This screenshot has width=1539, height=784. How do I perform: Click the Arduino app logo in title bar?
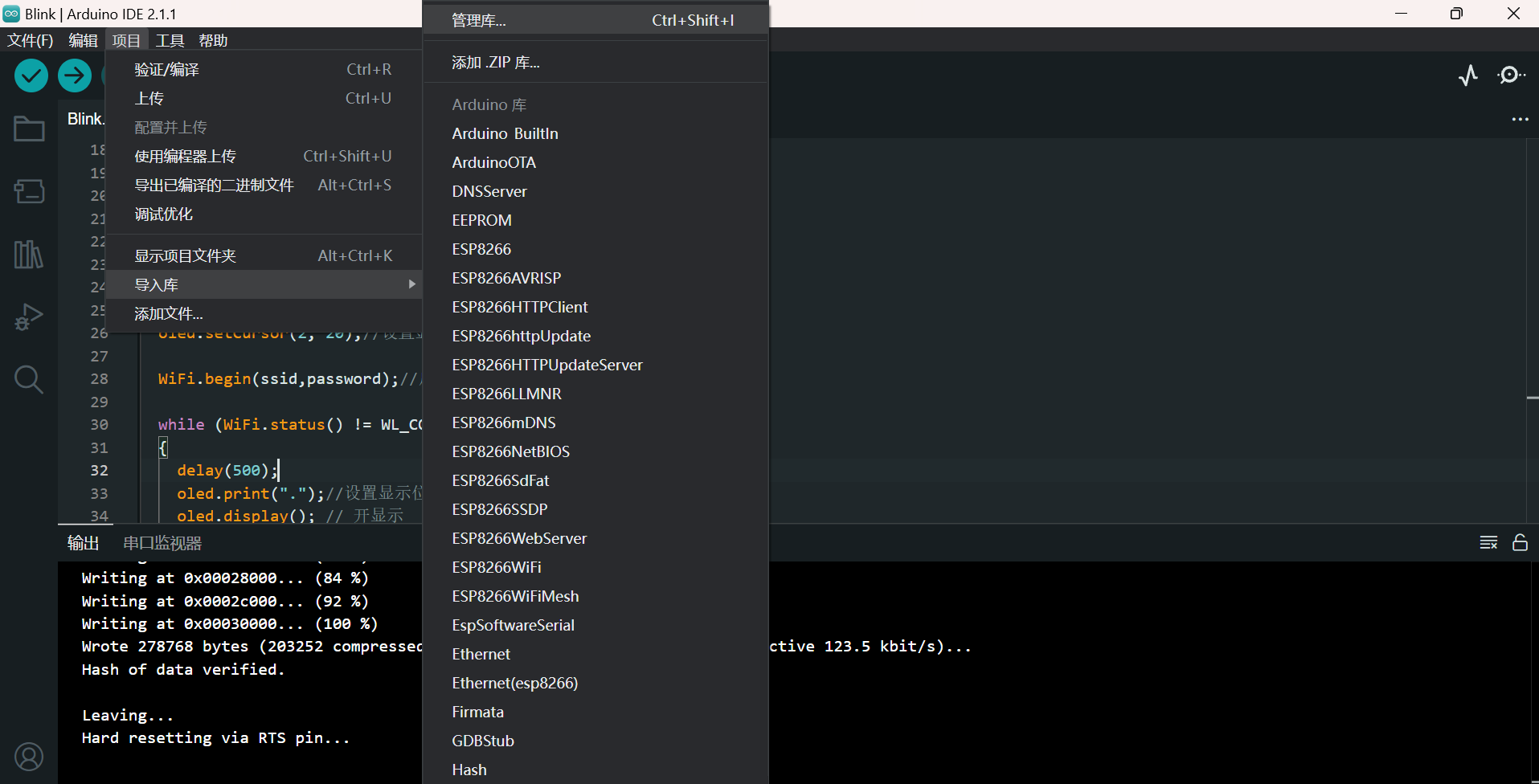[x=11, y=14]
